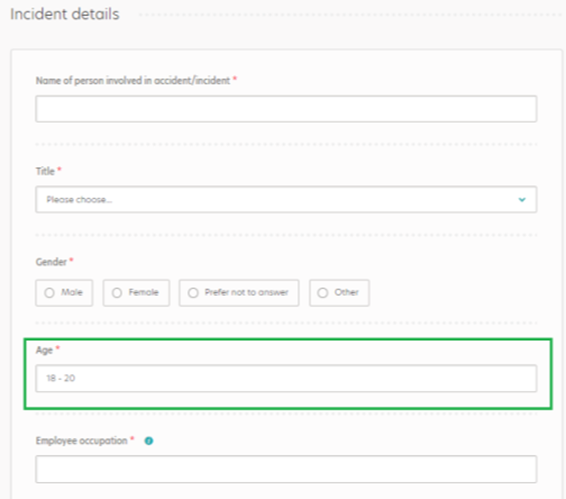This screenshot has height=499, width=566.
Task: Click the Incident details section heading
Action: click(x=65, y=14)
